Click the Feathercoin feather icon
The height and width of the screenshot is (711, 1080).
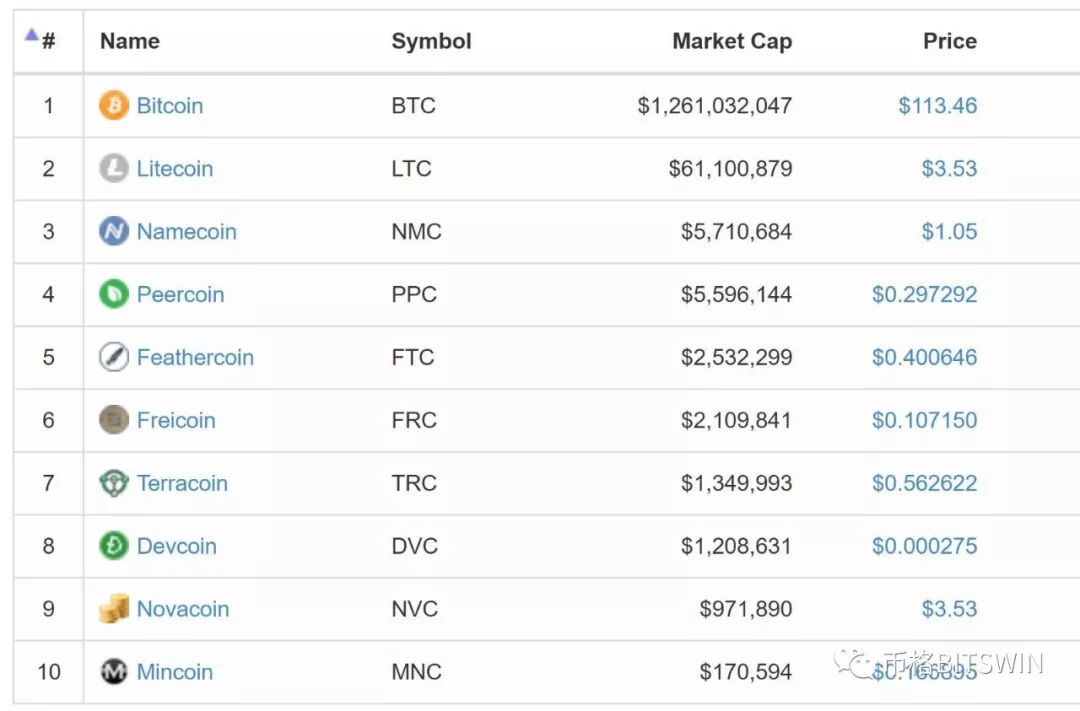[x=114, y=357]
